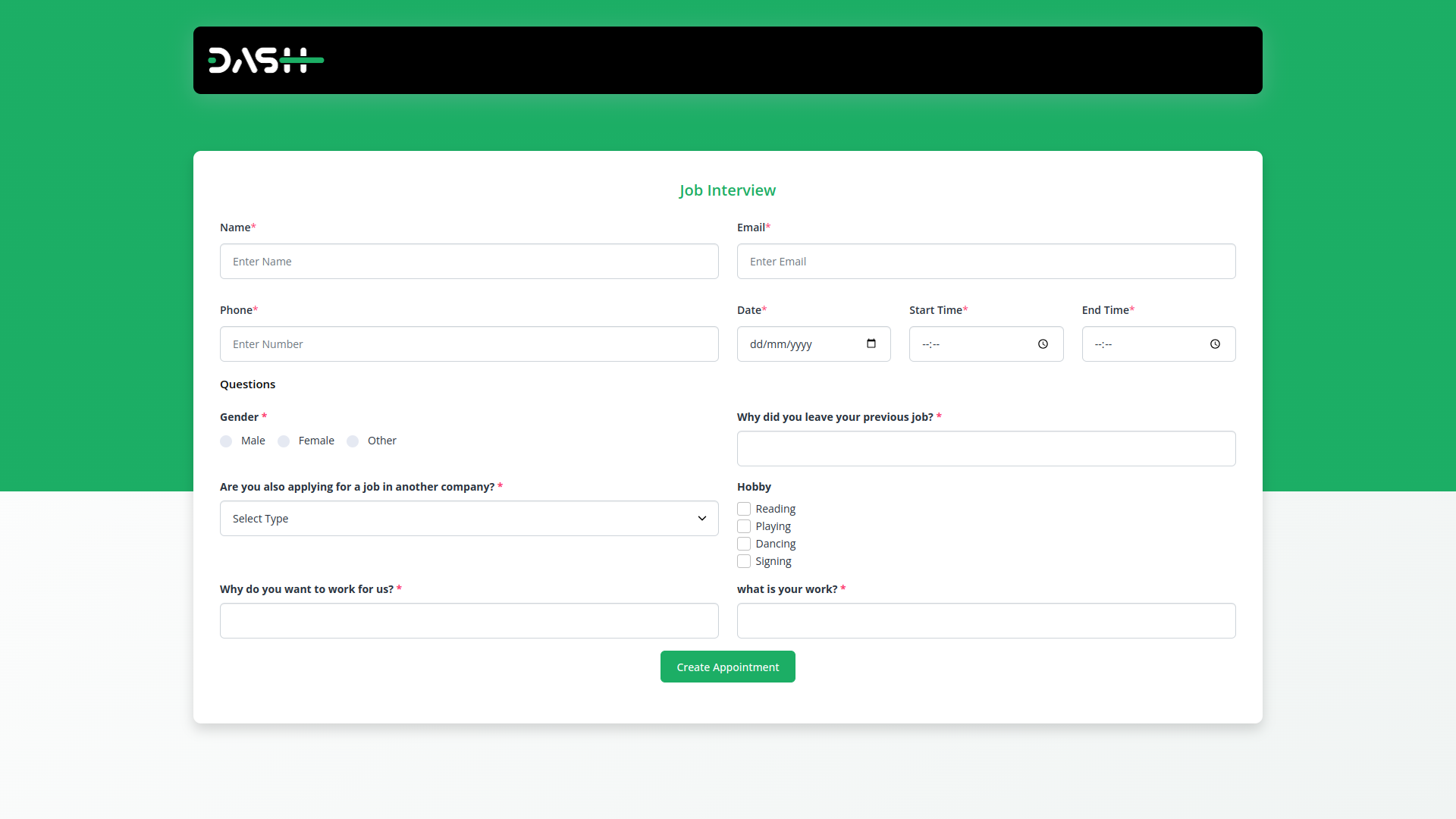Screen dimensions: 1456x819
Task: Select the Female gender radio button
Action: click(x=284, y=441)
